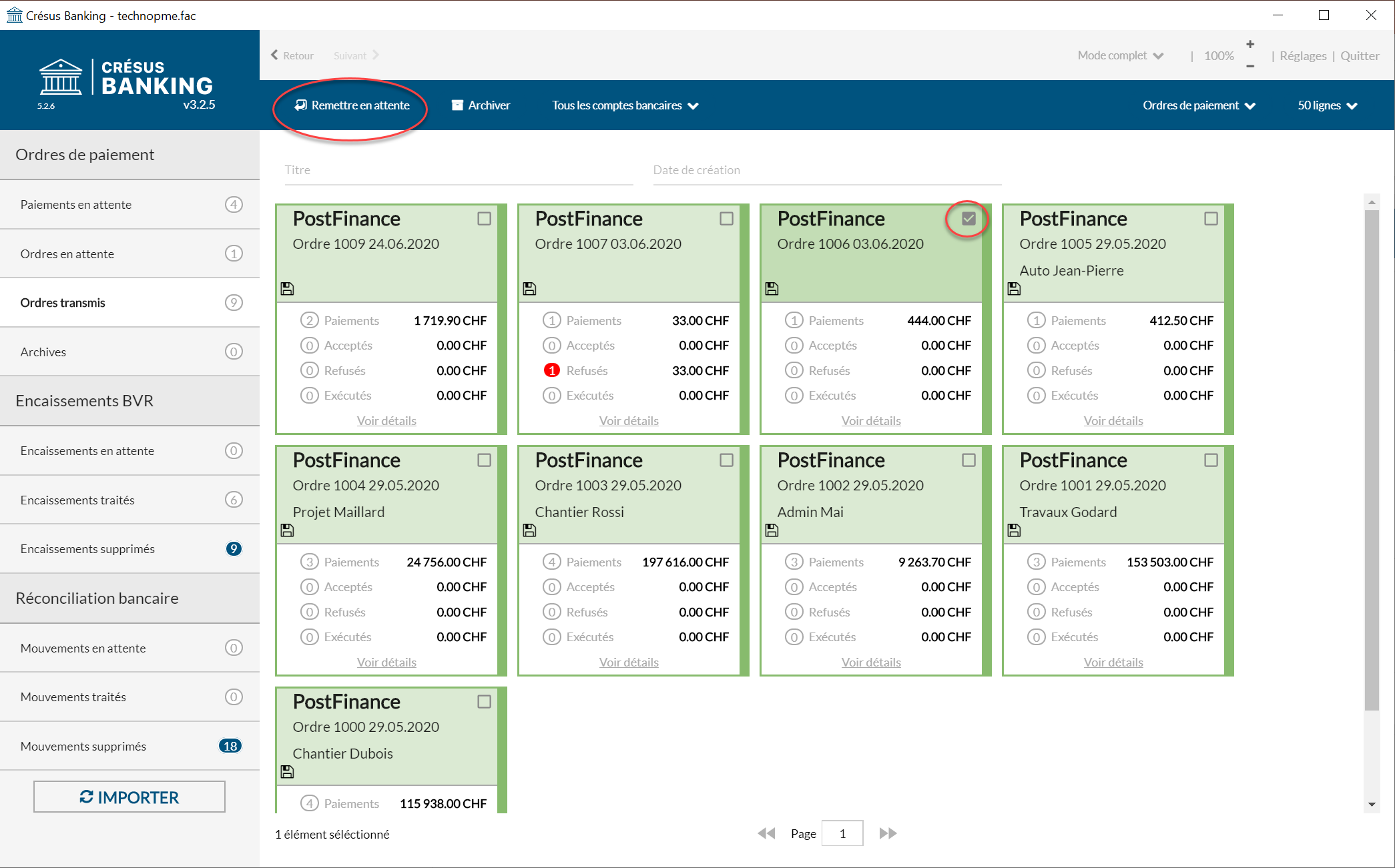Click the count badge for Encaissements traités

click(234, 500)
